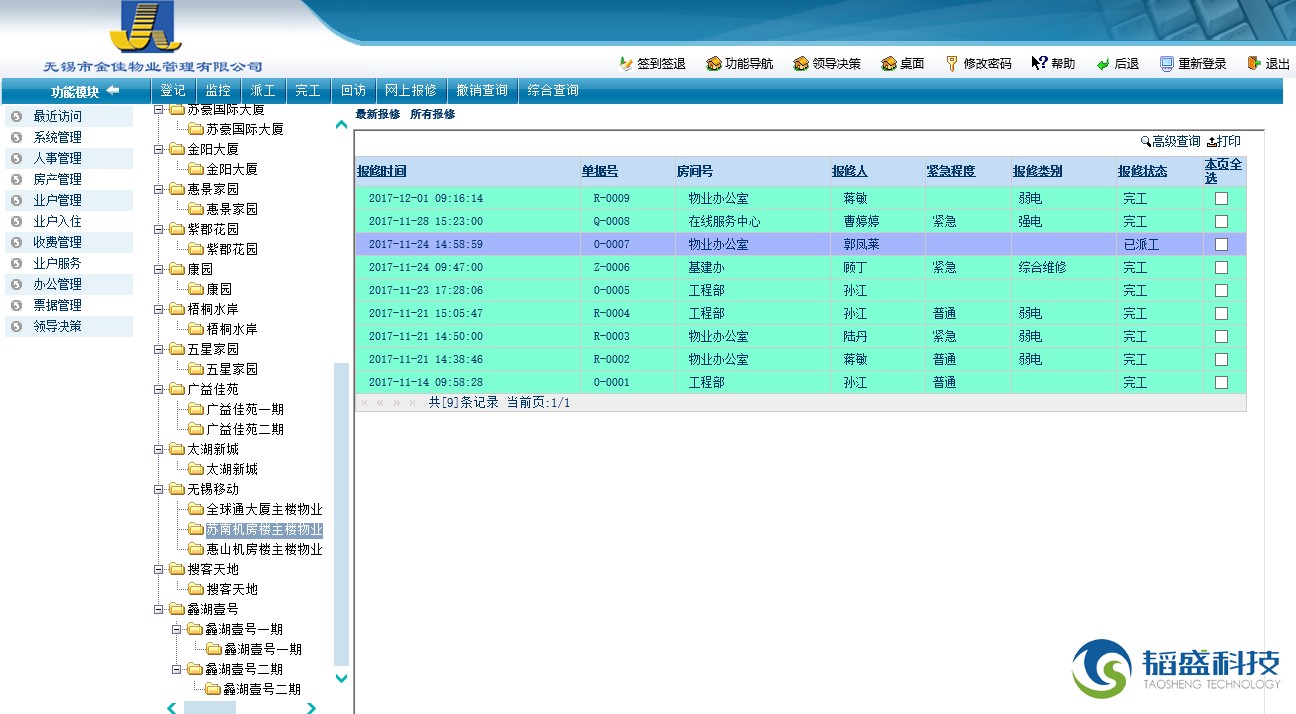The height and width of the screenshot is (714, 1296).
Task: Switch to the 监控 tab
Action: pyautogui.click(x=218, y=91)
